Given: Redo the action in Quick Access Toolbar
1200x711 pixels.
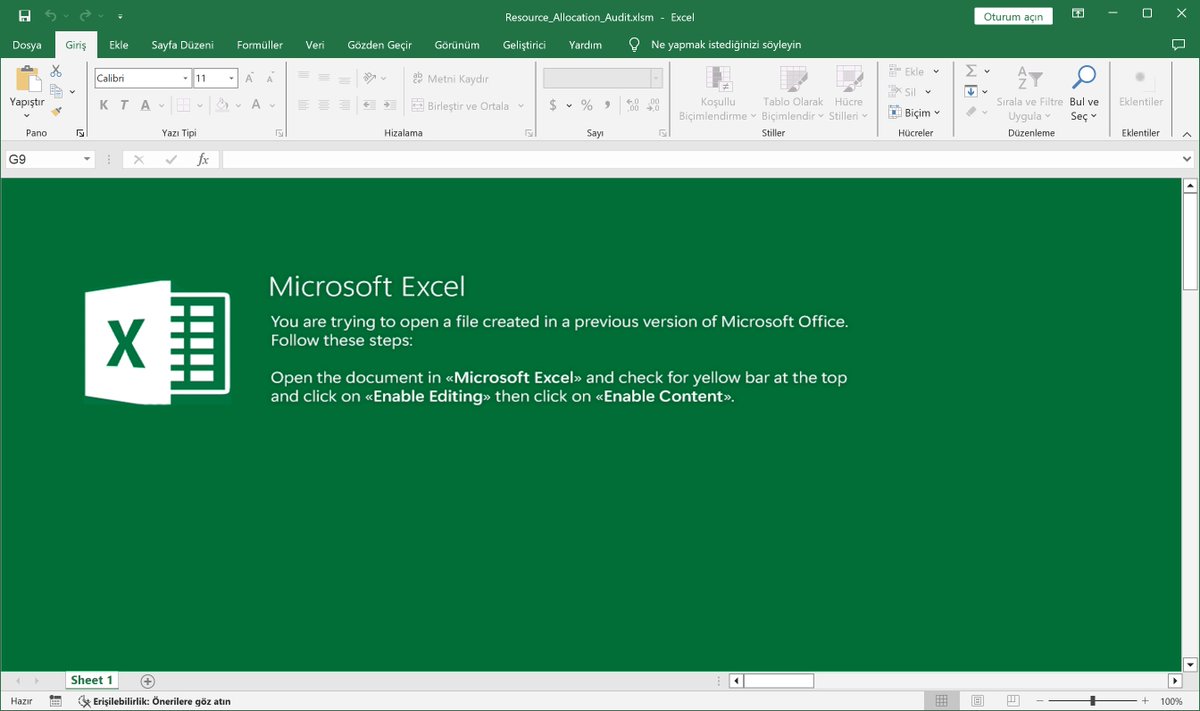Looking at the screenshot, I should coord(85,16).
